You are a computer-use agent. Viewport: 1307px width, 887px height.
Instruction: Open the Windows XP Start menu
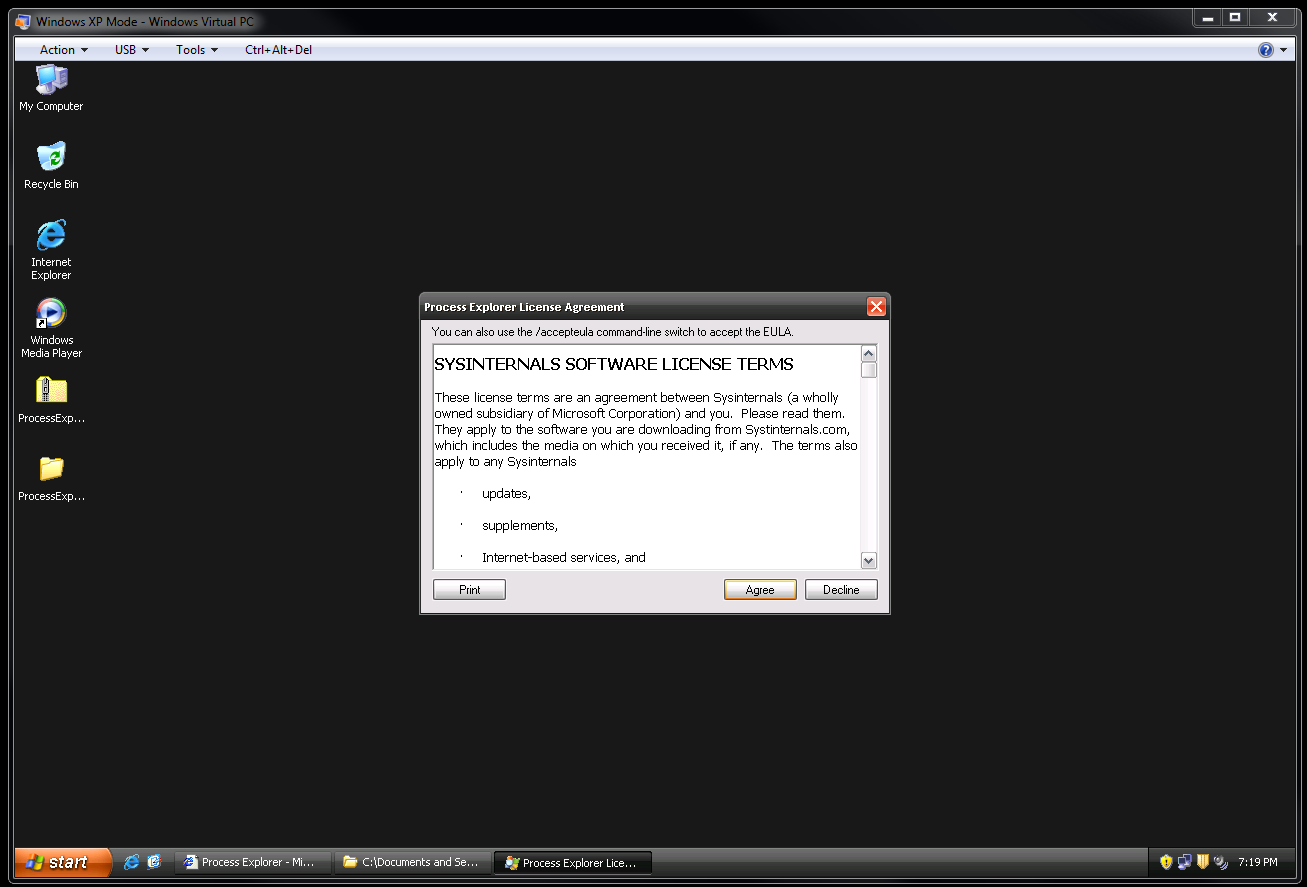click(62, 862)
